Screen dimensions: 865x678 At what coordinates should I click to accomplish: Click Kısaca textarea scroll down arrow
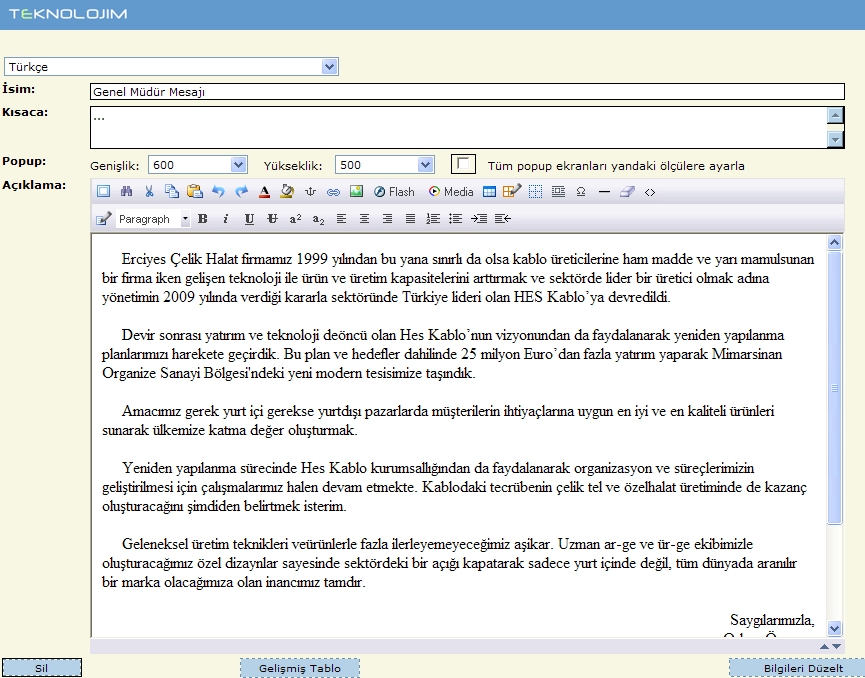coord(835,140)
